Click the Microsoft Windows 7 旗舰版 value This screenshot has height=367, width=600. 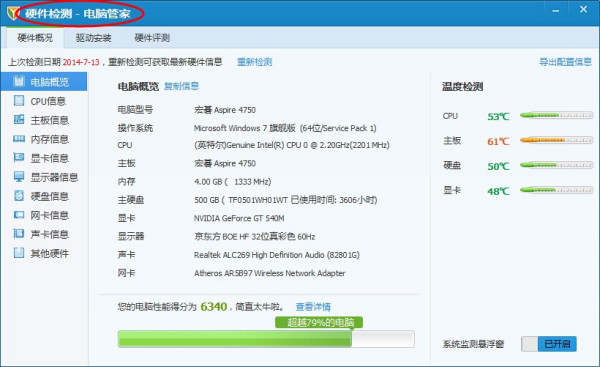click(285, 128)
